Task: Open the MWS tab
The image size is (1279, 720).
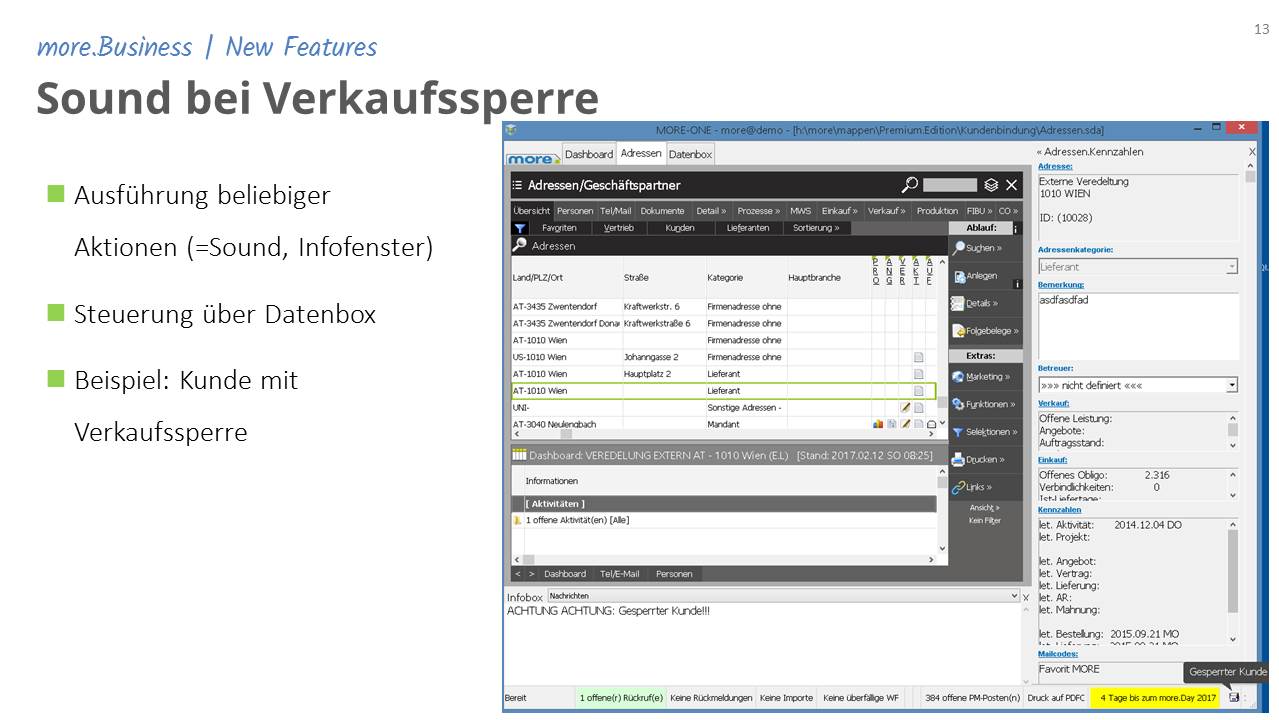Action: tap(801, 211)
